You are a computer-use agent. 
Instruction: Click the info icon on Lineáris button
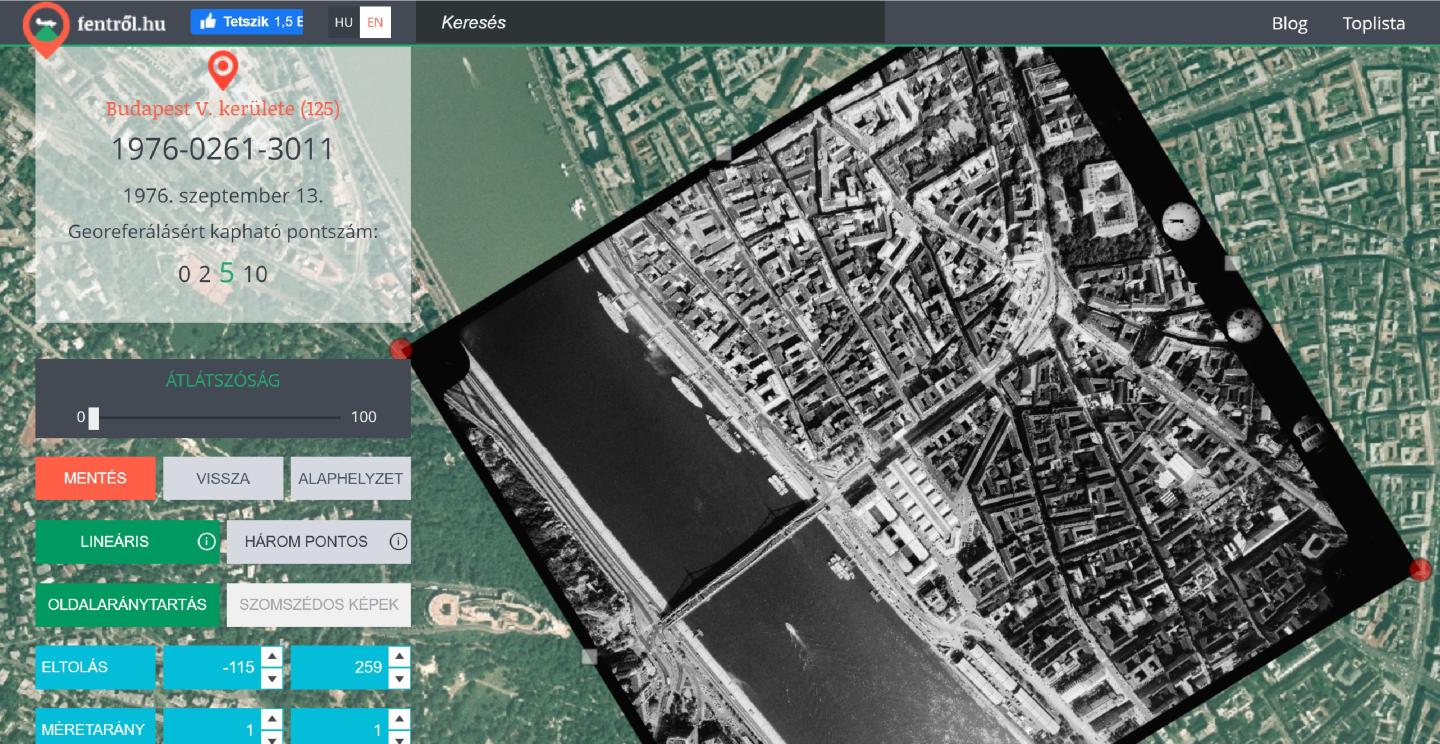(x=207, y=542)
